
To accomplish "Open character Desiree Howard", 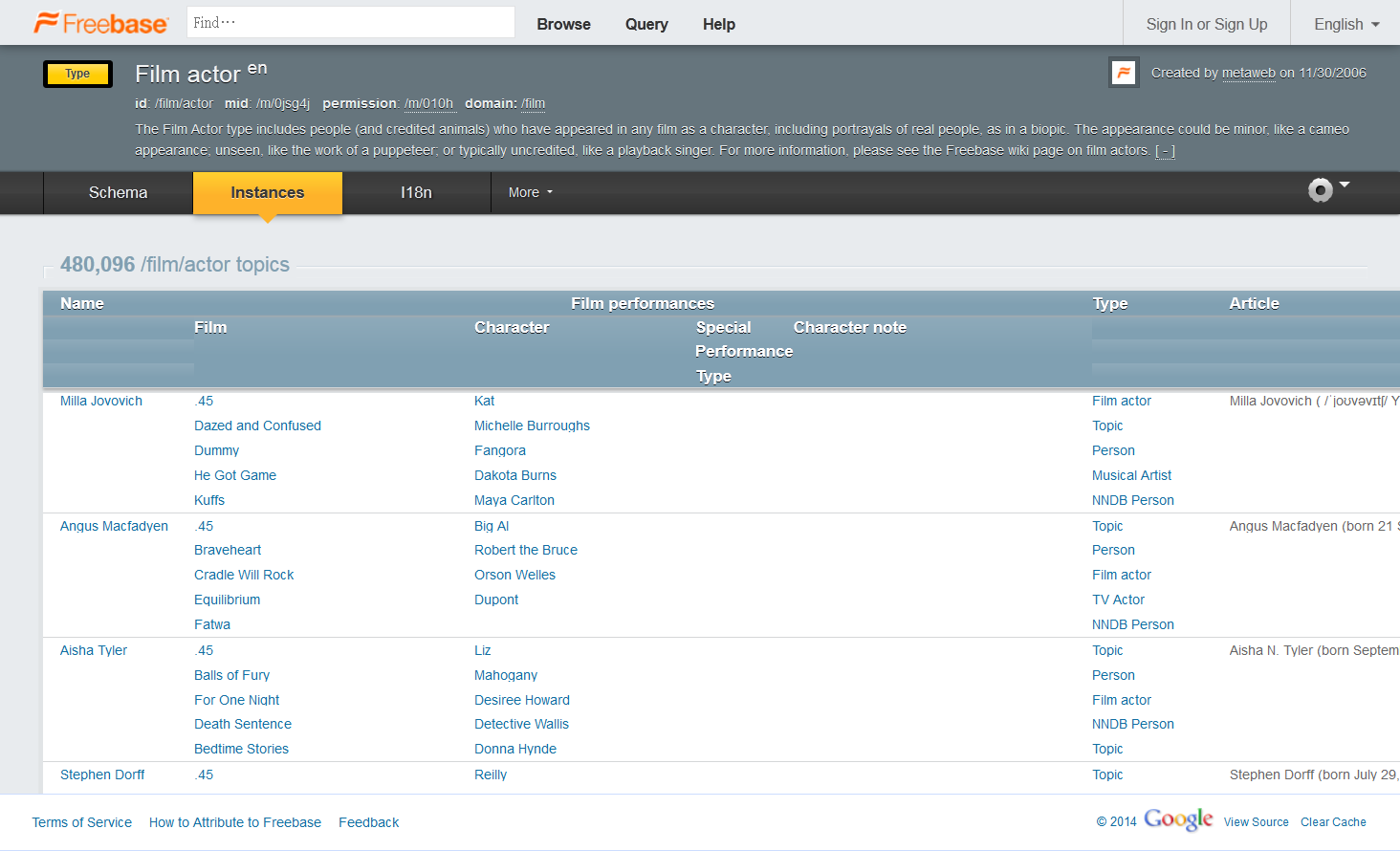I will (521, 700).
